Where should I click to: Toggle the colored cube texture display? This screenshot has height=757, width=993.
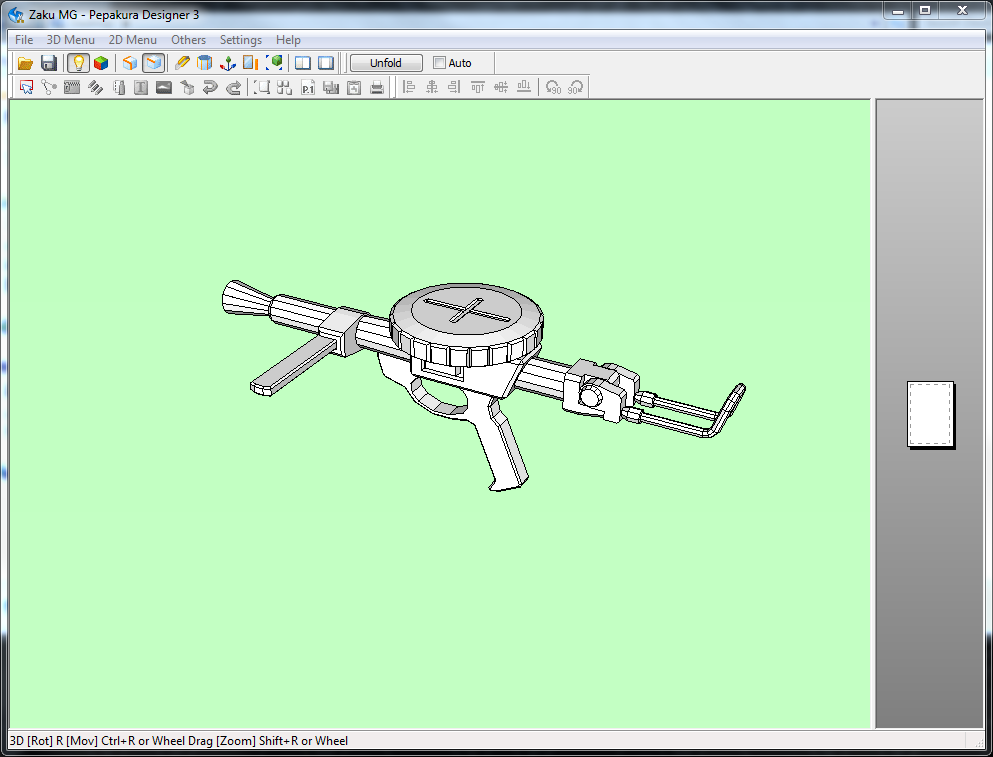point(101,63)
